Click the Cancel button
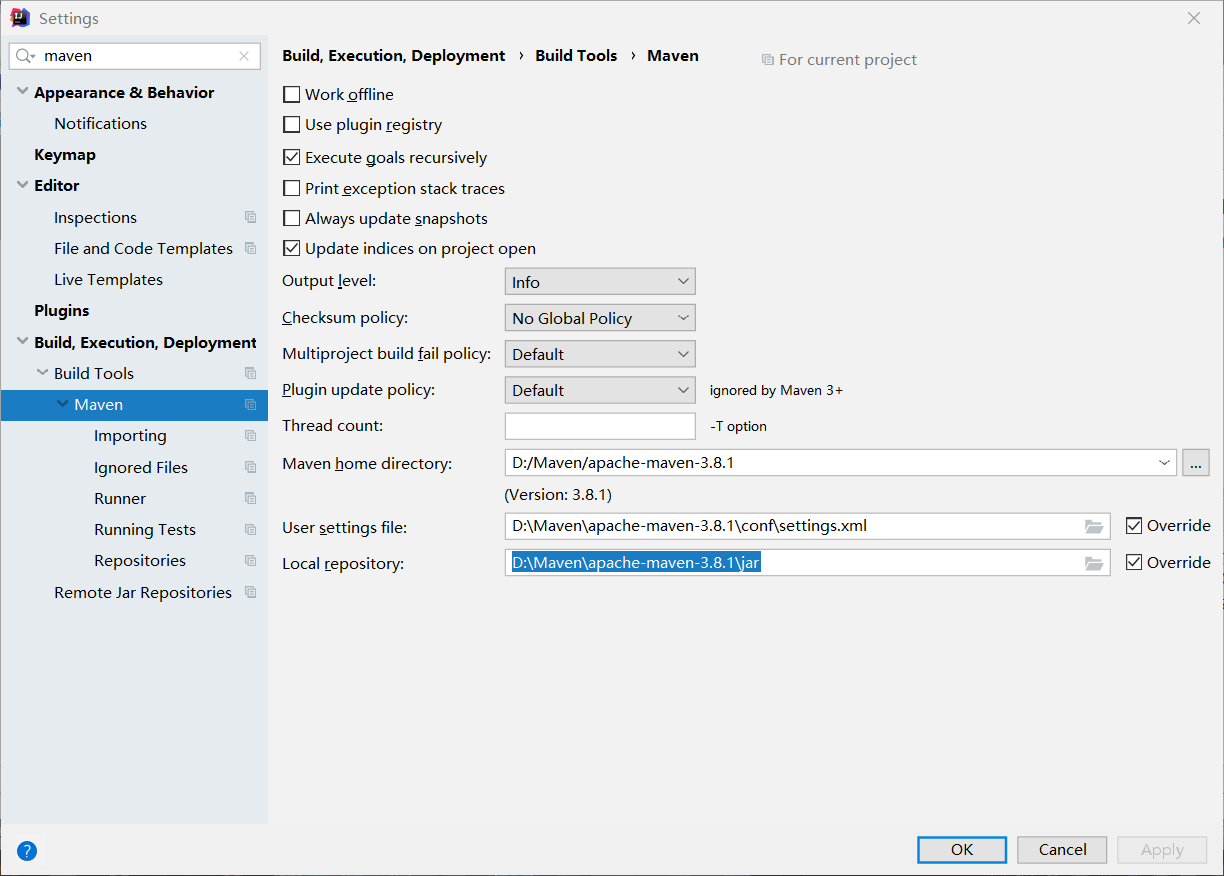1224x876 pixels. tap(1062, 850)
